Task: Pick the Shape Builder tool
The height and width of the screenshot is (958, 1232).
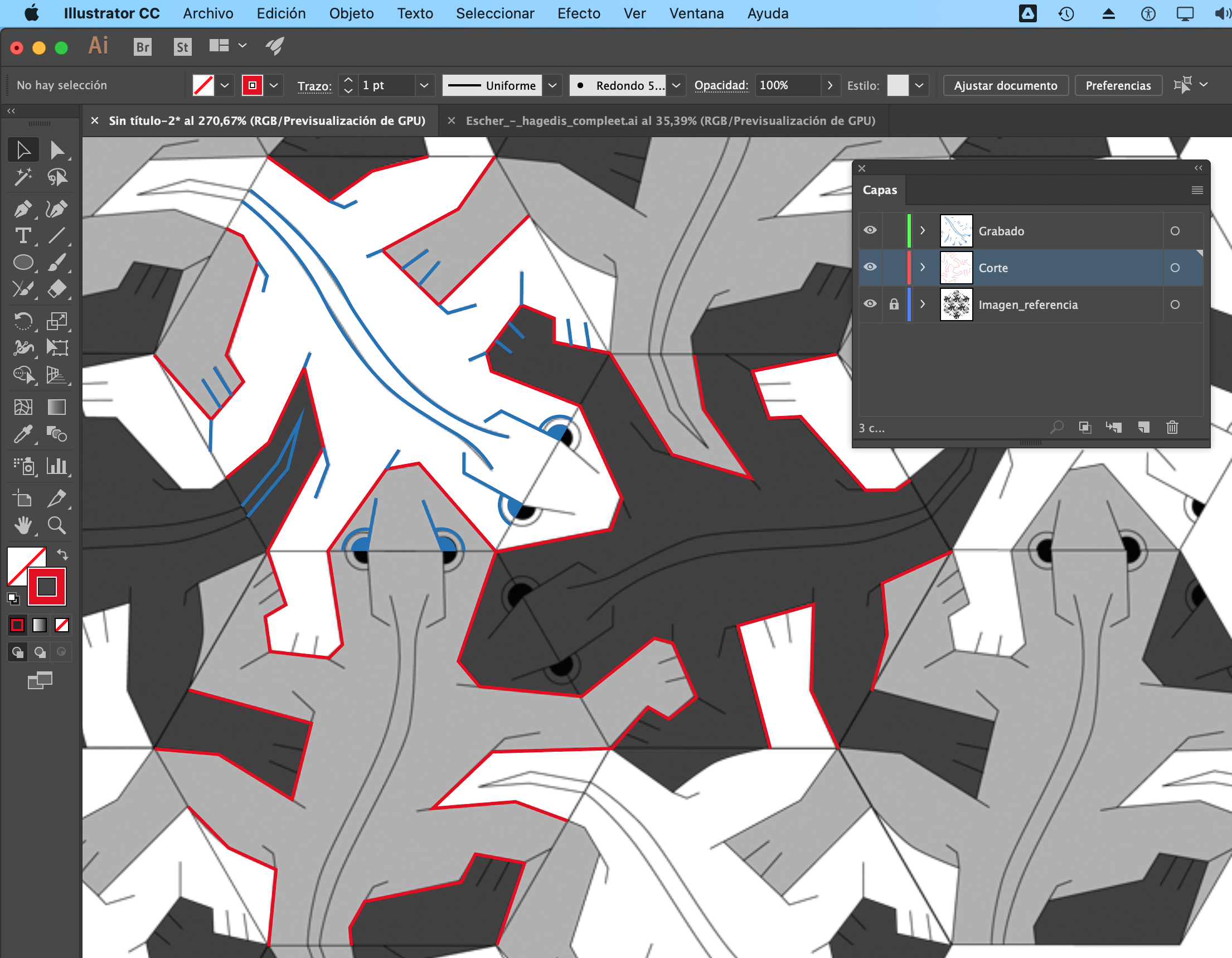Action: click(x=23, y=375)
